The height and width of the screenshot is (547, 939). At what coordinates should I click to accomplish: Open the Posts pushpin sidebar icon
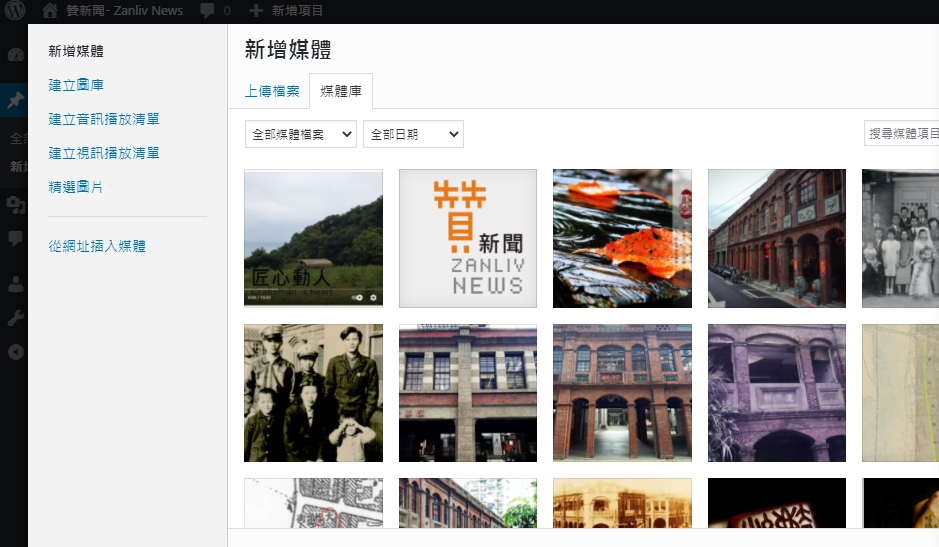point(15,99)
